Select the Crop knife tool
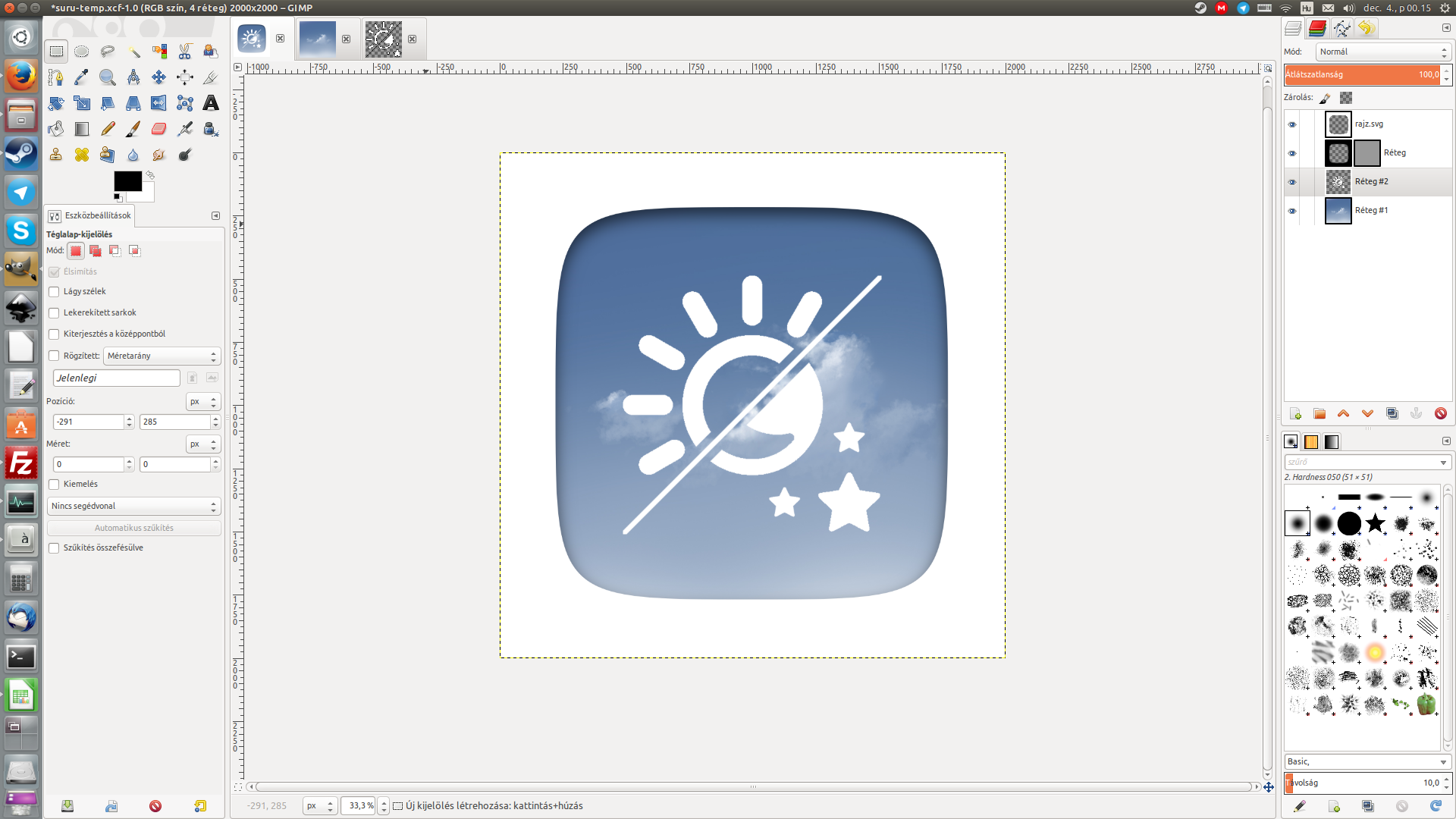This screenshot has height=819, width=1456. 211,77
